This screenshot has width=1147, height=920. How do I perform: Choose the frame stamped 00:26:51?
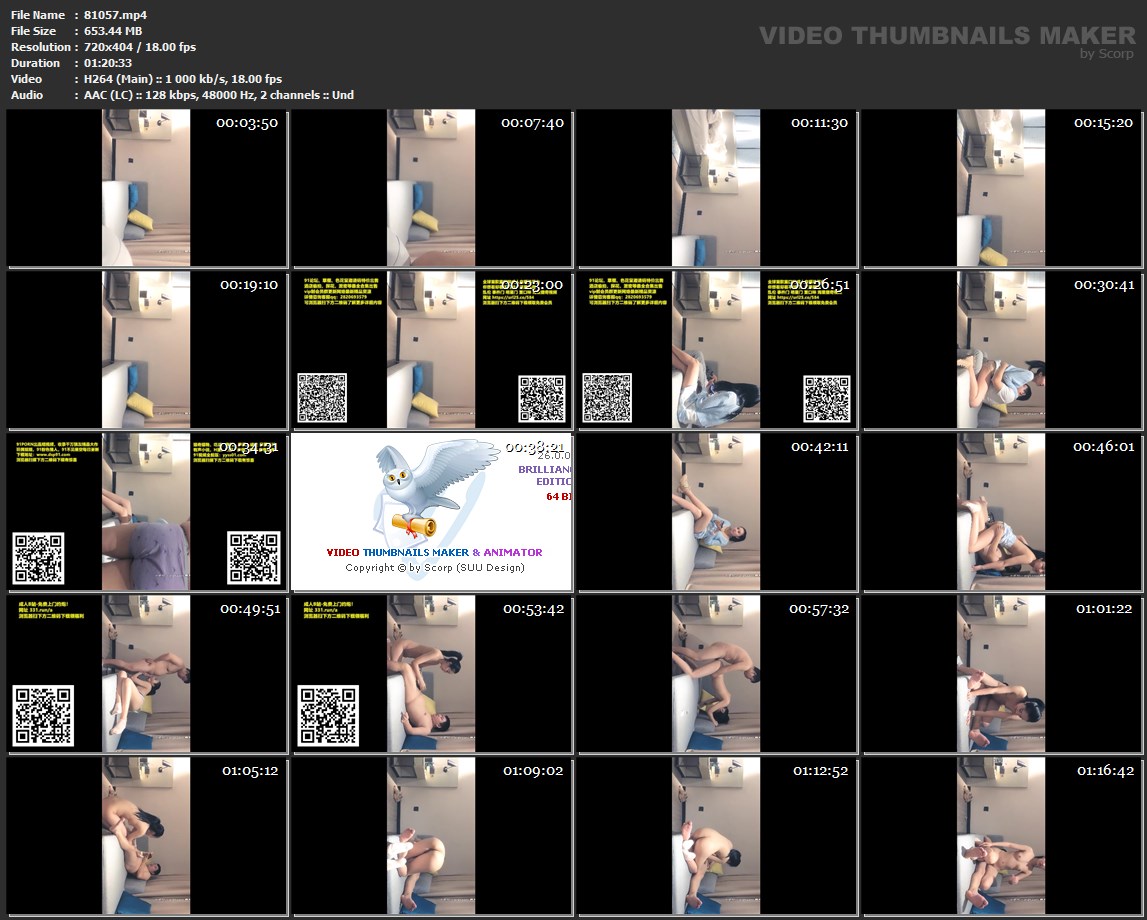[717, 350]
